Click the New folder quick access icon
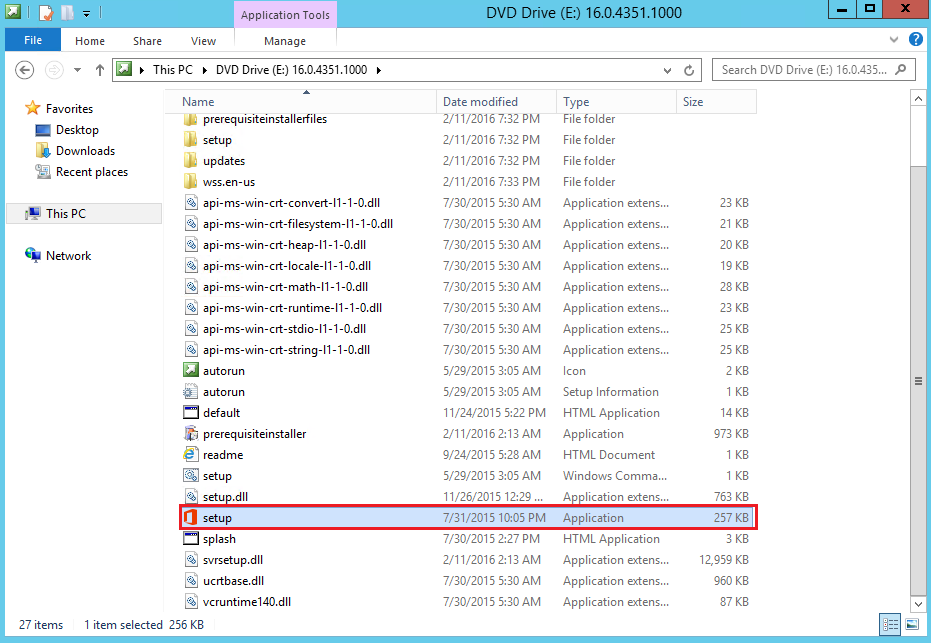This screenshot has height=643, width=931. click(x=68, y=12)
